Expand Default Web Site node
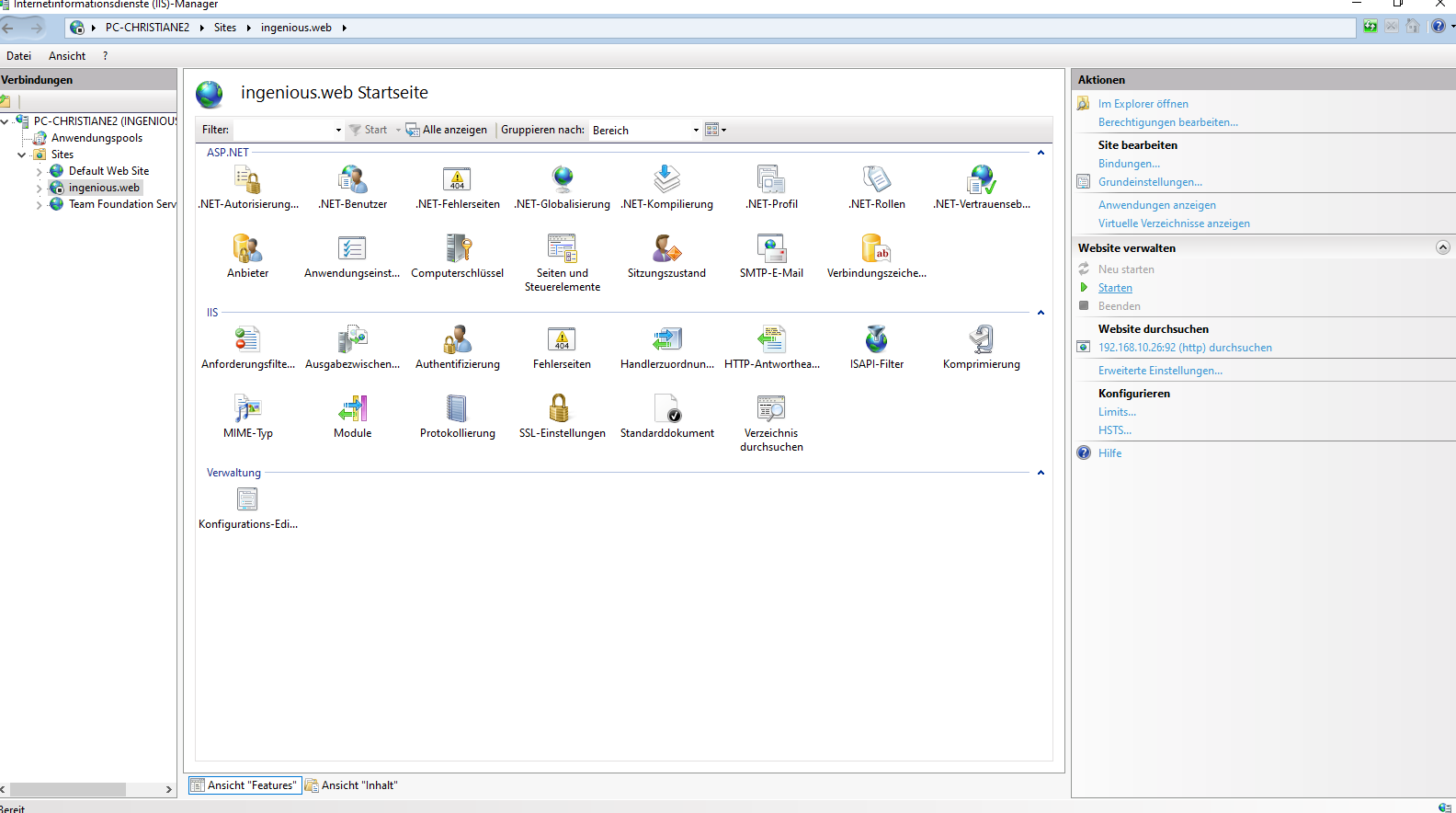 [x=40, y=171]
